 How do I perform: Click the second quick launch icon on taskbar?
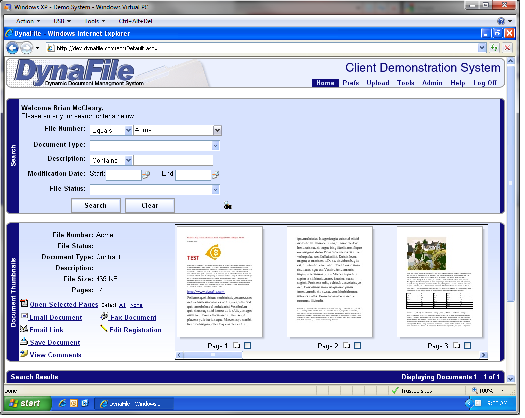point(74,403)
